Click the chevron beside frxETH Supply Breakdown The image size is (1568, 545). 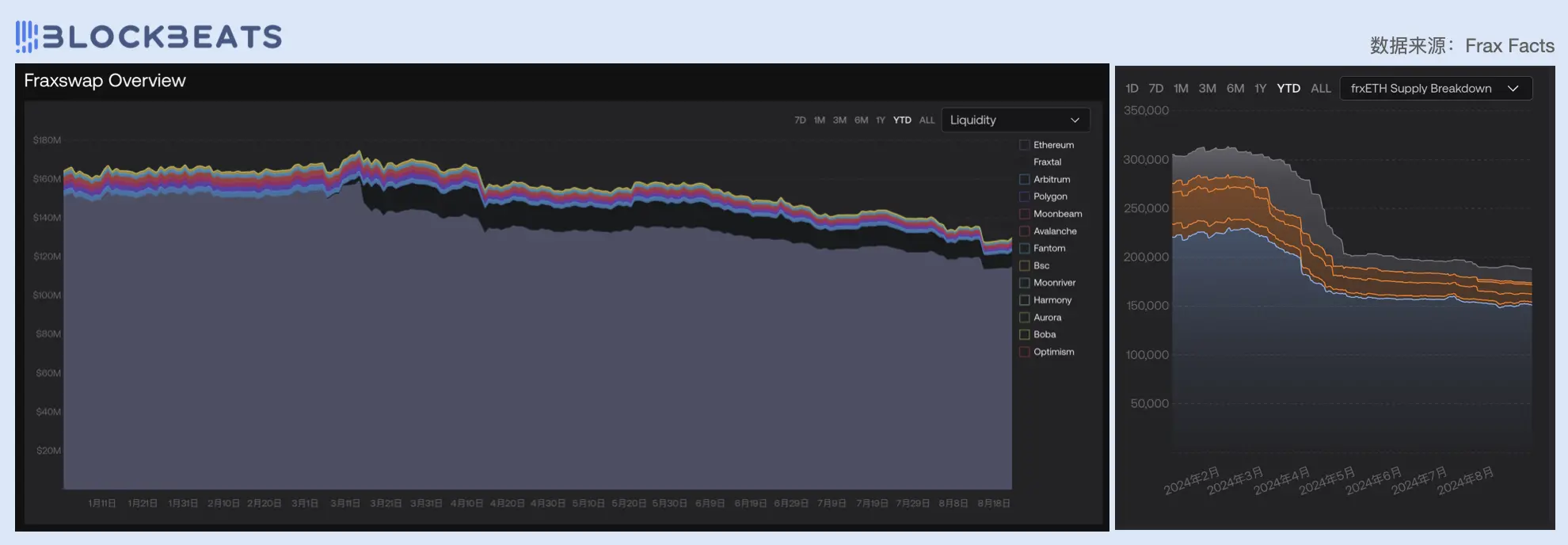(x=1513, y=89)
